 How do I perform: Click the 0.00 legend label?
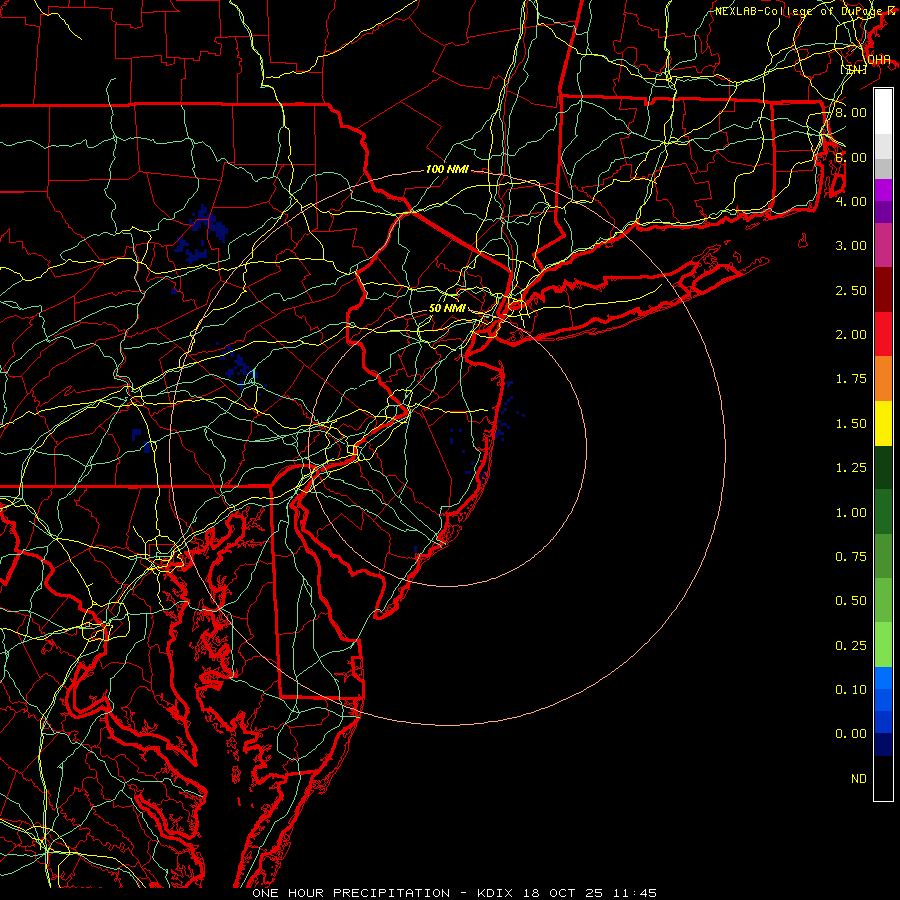coord(851,734)
